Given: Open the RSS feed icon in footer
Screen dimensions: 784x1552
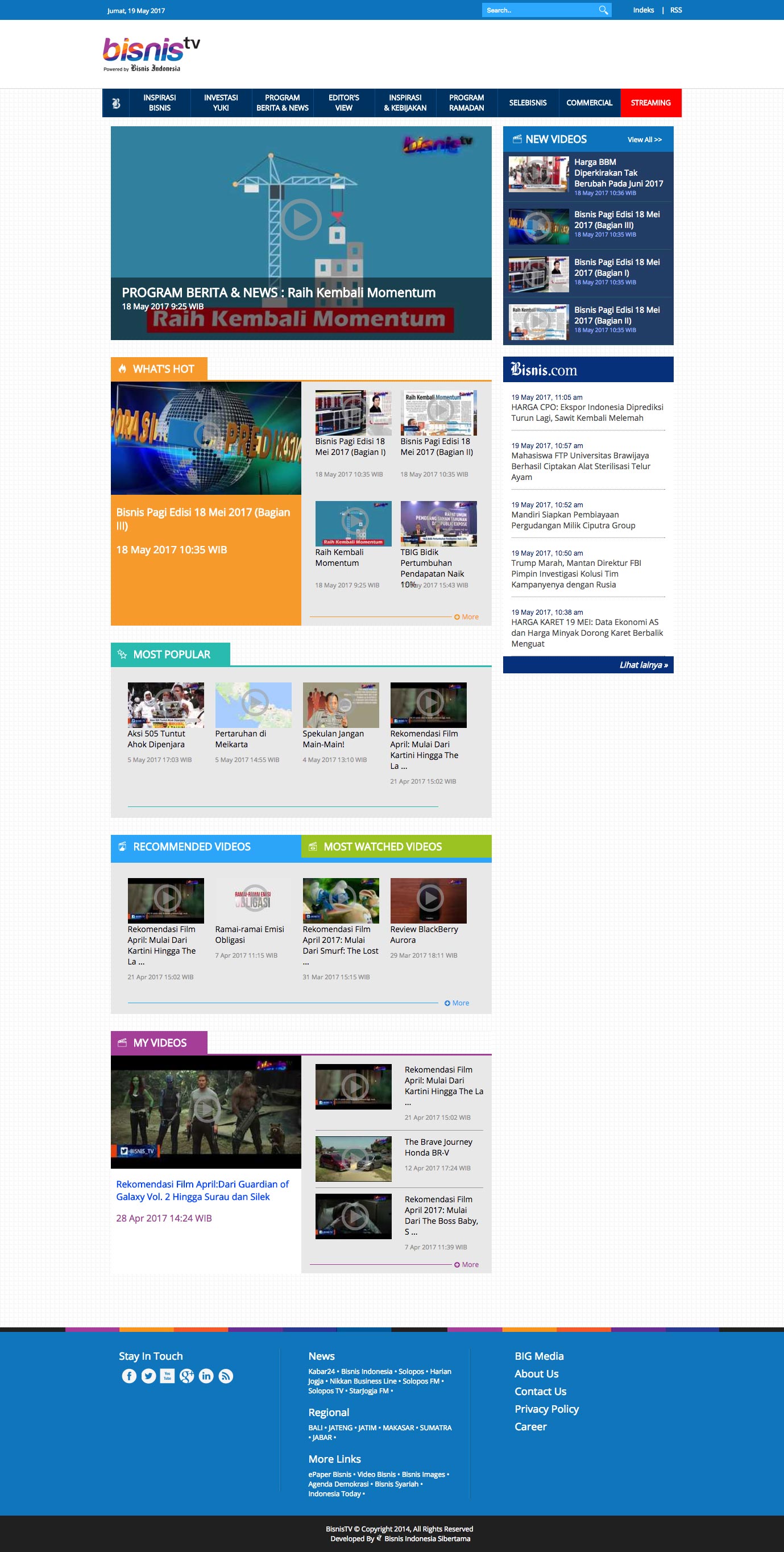Looking at the screenshot, I should coord(225,1376).
